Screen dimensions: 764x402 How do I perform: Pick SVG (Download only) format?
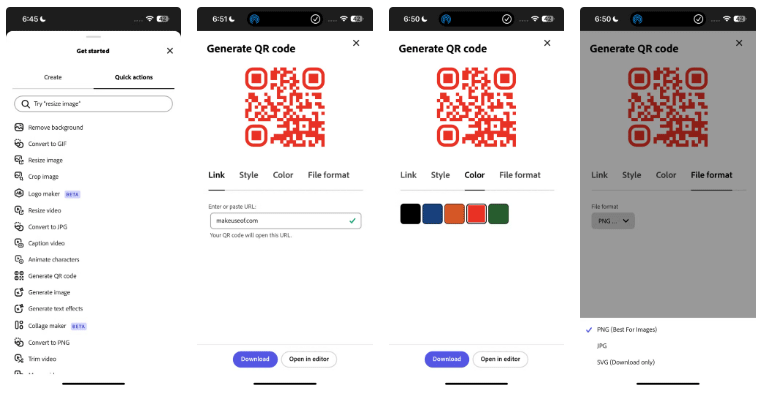coord(626,362)
